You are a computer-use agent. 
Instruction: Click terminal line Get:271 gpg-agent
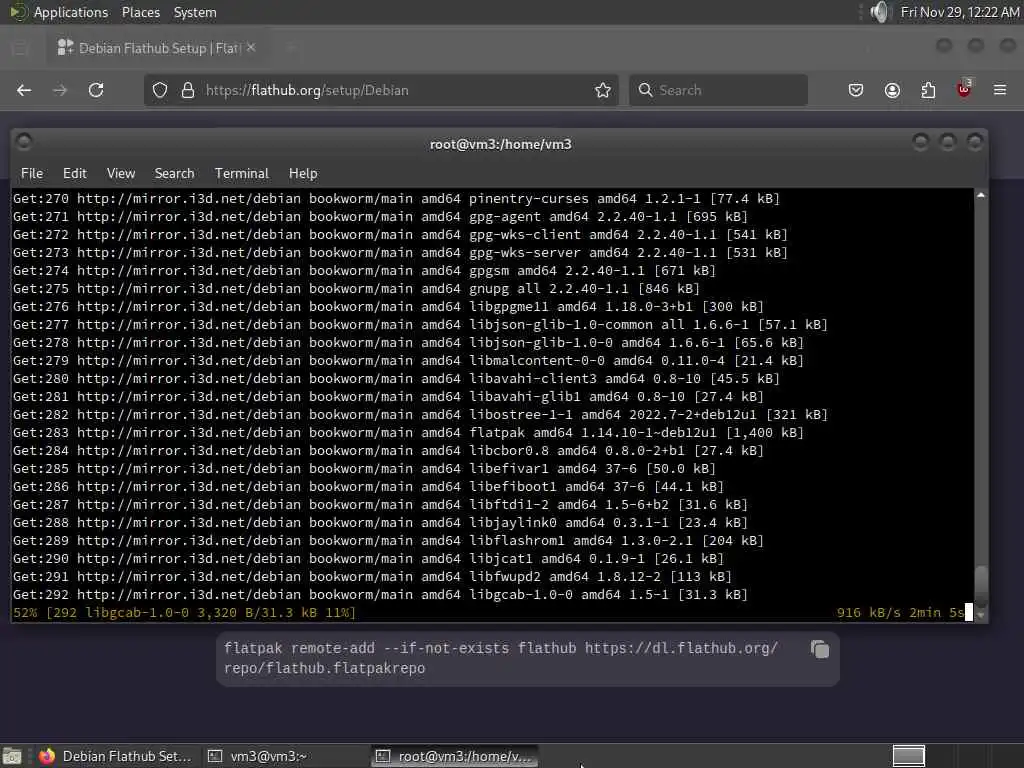pos(380,217)
